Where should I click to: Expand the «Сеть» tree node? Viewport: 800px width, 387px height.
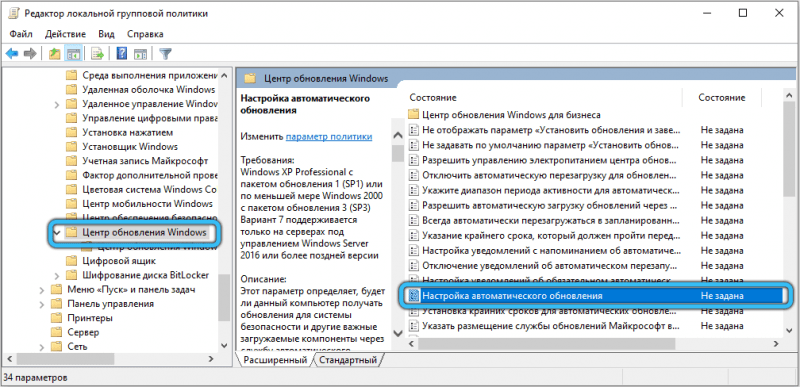pos(43,347)
